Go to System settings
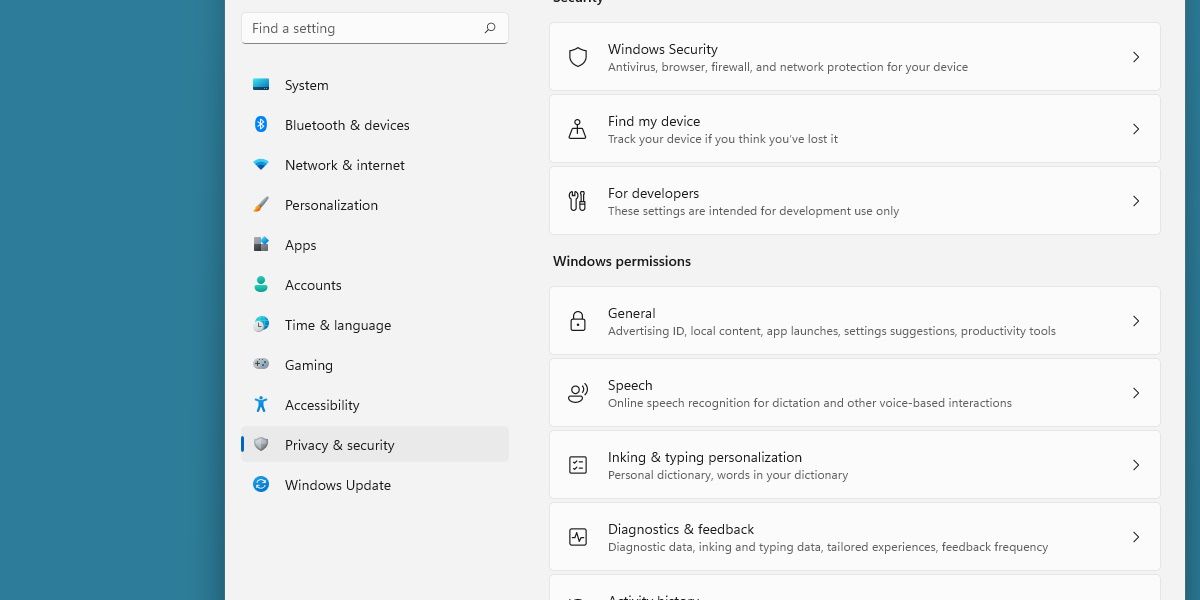Screen dimensions: 1200x600 click(375, 85)
